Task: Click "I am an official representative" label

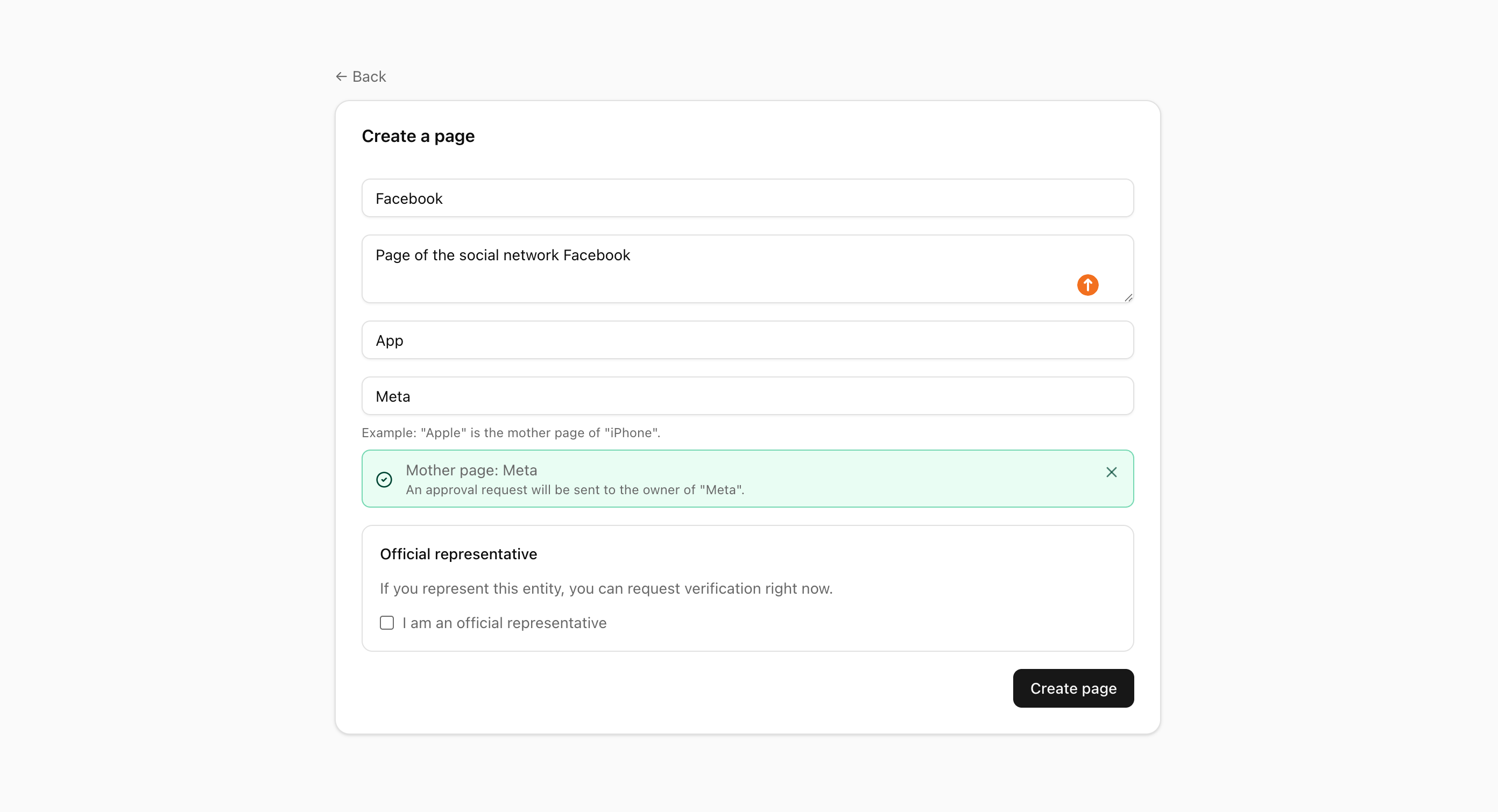Action: tap(504, 623)
